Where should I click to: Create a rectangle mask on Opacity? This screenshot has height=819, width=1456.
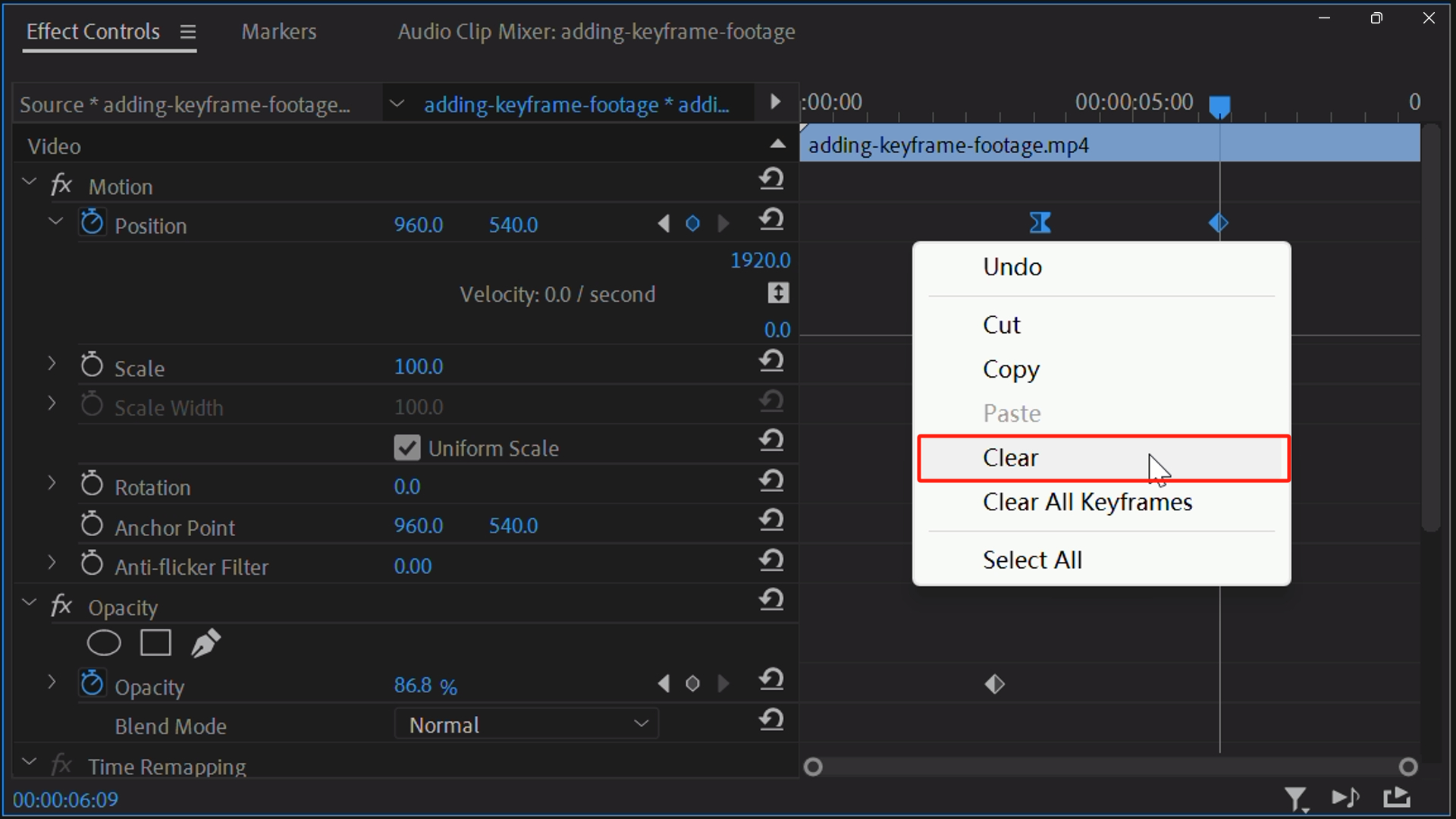[155, 642]
